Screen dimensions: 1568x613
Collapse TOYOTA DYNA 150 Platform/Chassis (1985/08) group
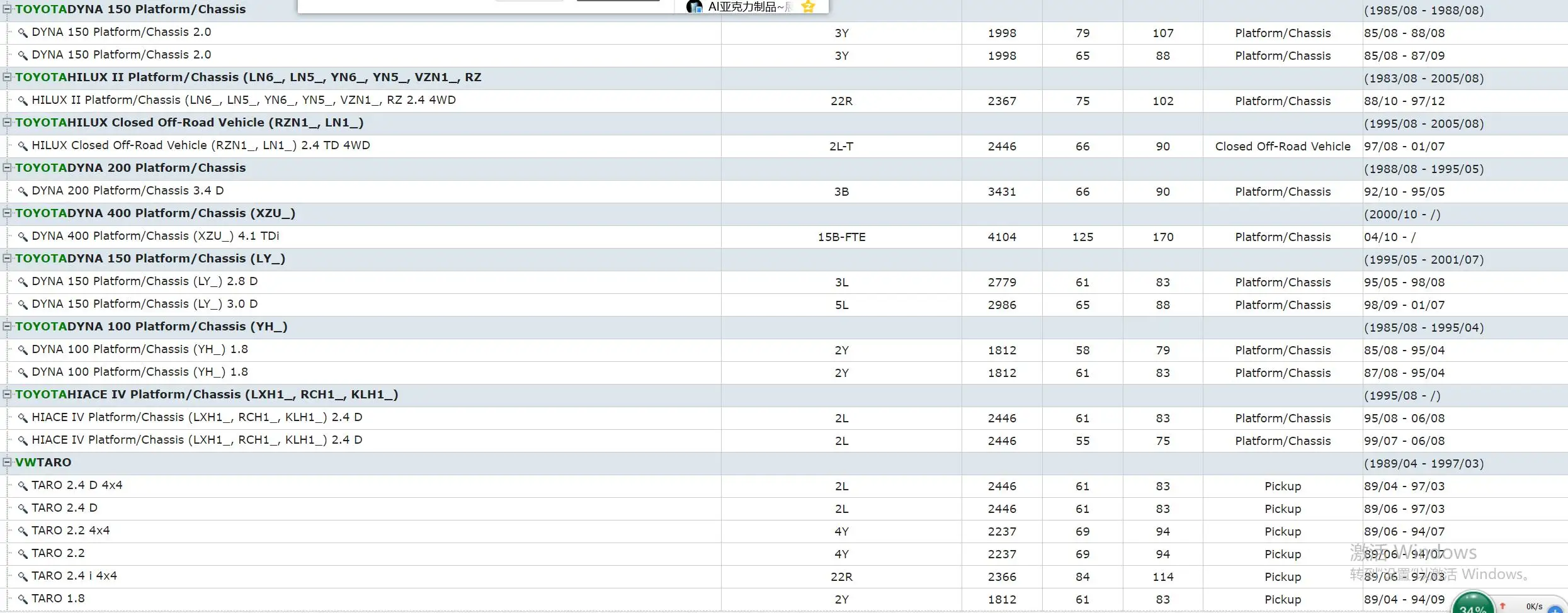(x=8, y=9)
